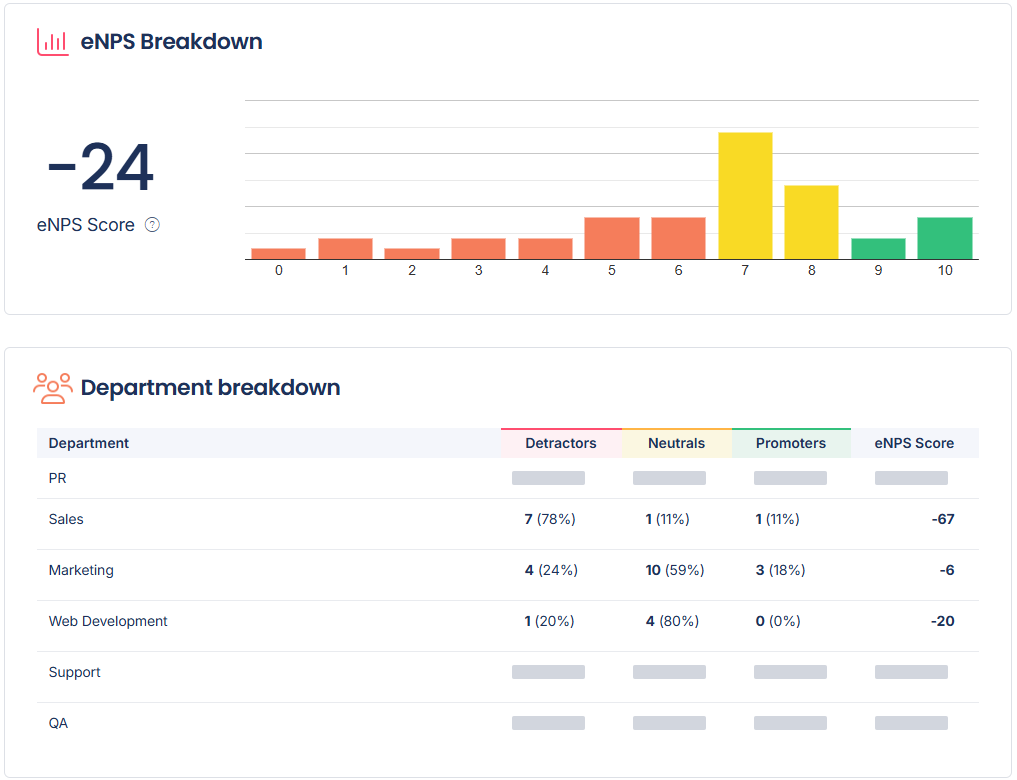This screenshot has width=1017, height=780.
Task: Click the Web Development department name
Action: pos(107,621)
